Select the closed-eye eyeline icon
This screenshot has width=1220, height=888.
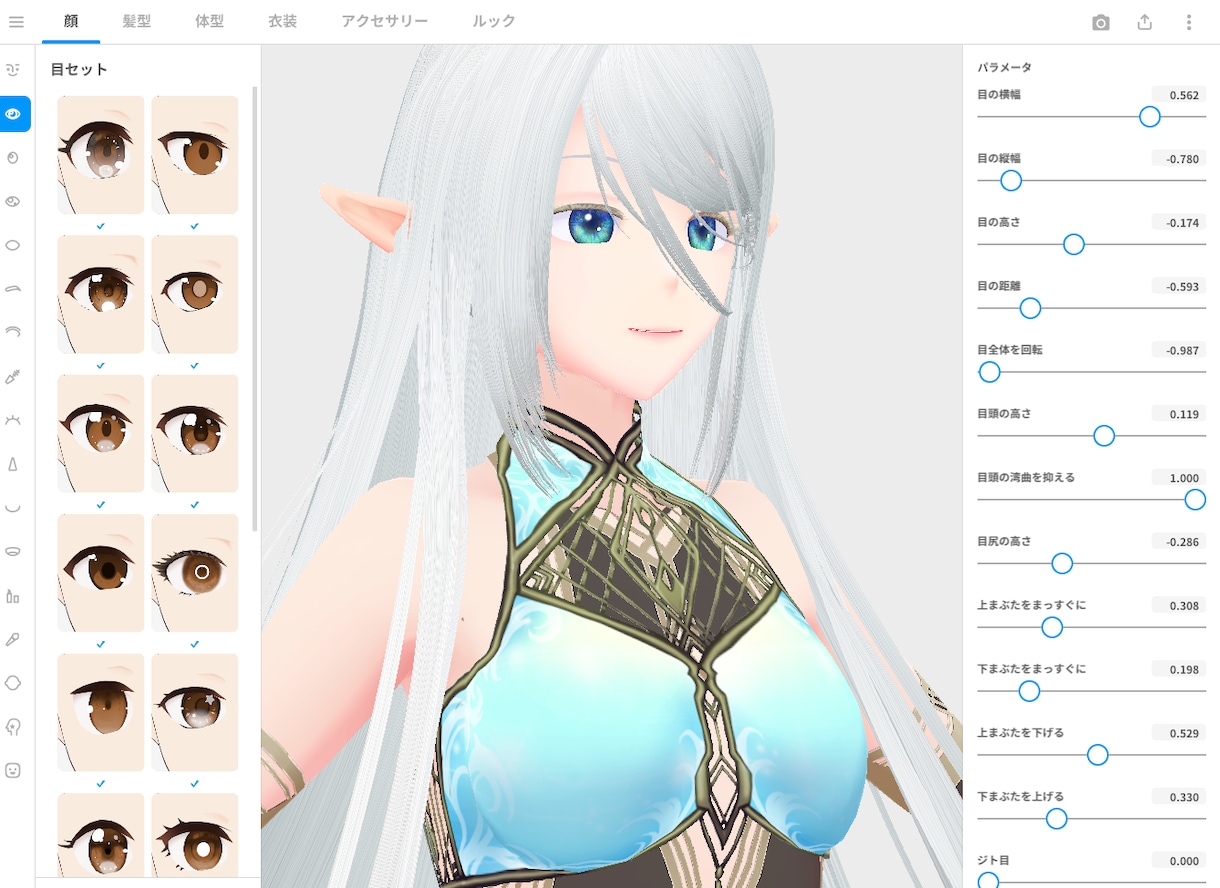[13, 420]
